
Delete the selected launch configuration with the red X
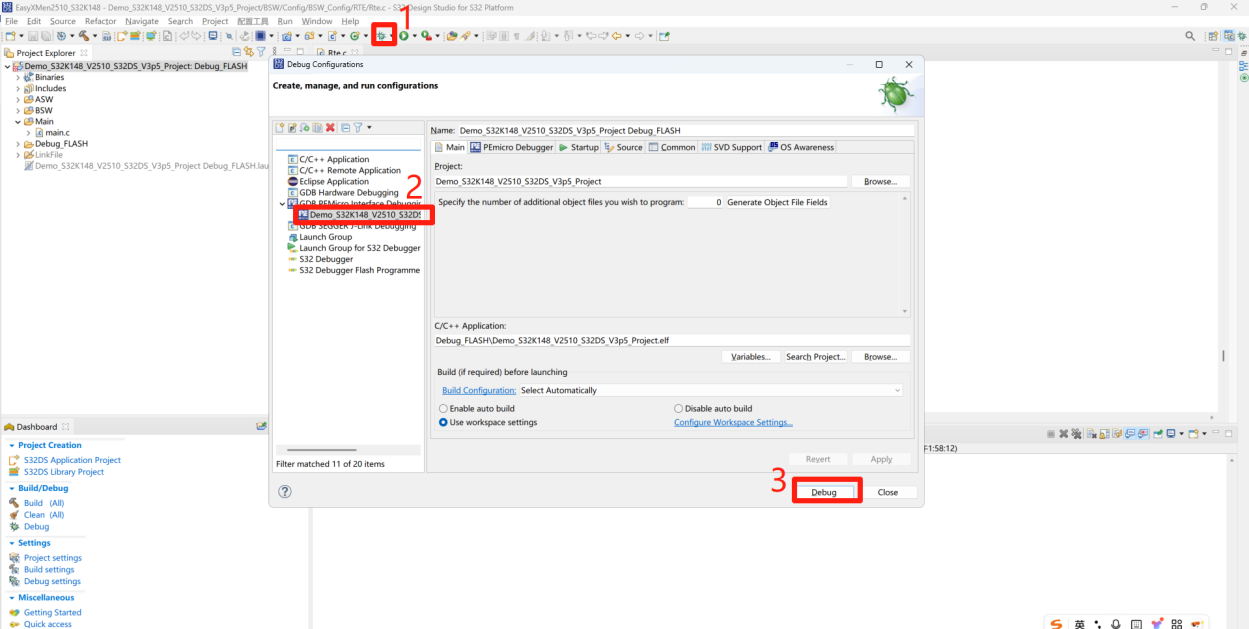pos(330,128)
